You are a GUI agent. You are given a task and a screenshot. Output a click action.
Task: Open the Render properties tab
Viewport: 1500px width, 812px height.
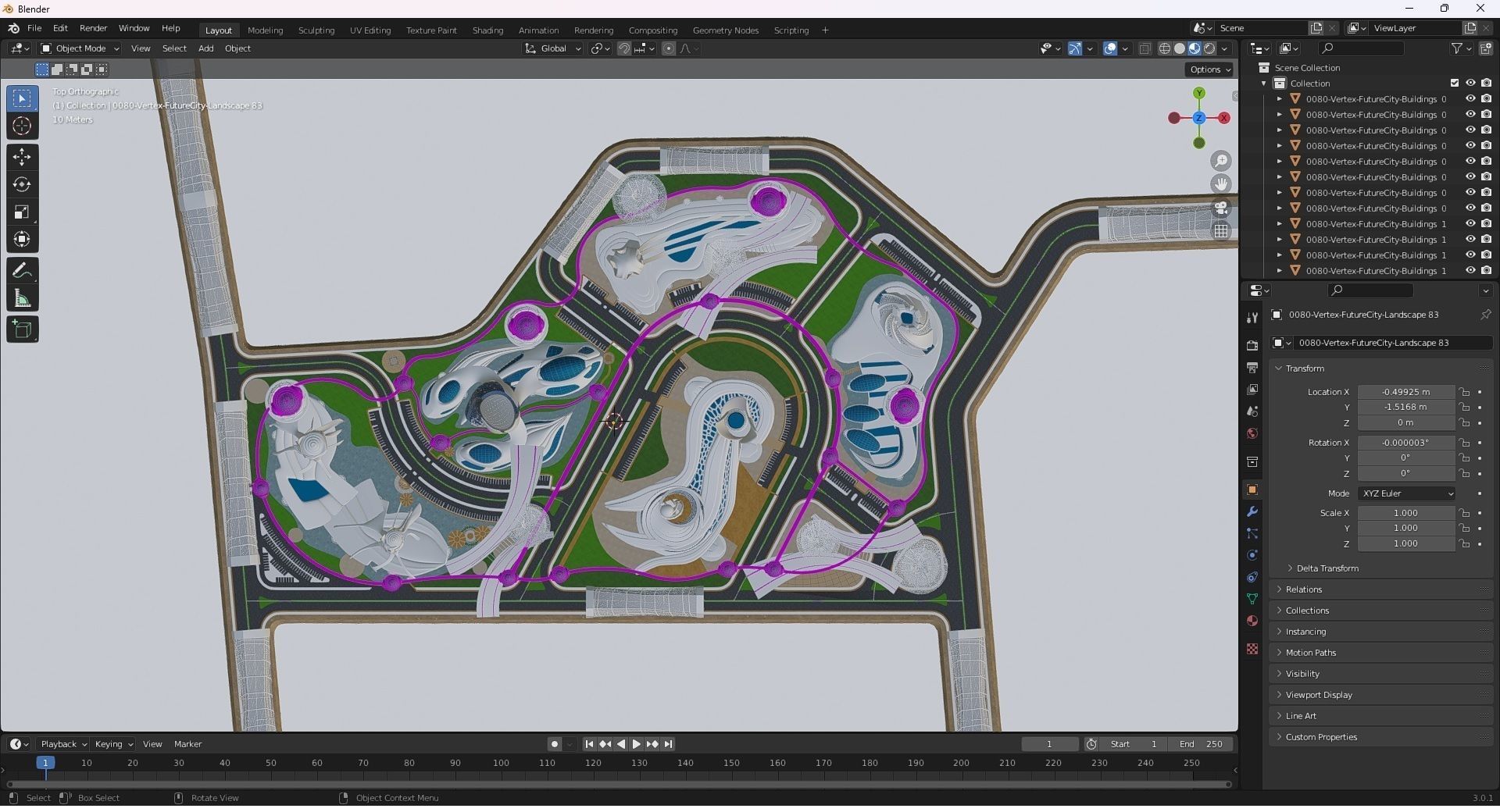(1252, 345)
